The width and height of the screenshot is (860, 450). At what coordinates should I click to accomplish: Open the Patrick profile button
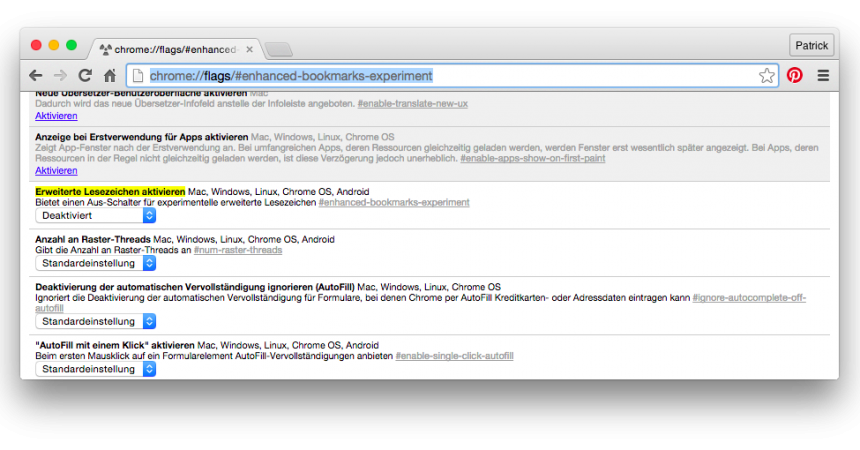812,46
